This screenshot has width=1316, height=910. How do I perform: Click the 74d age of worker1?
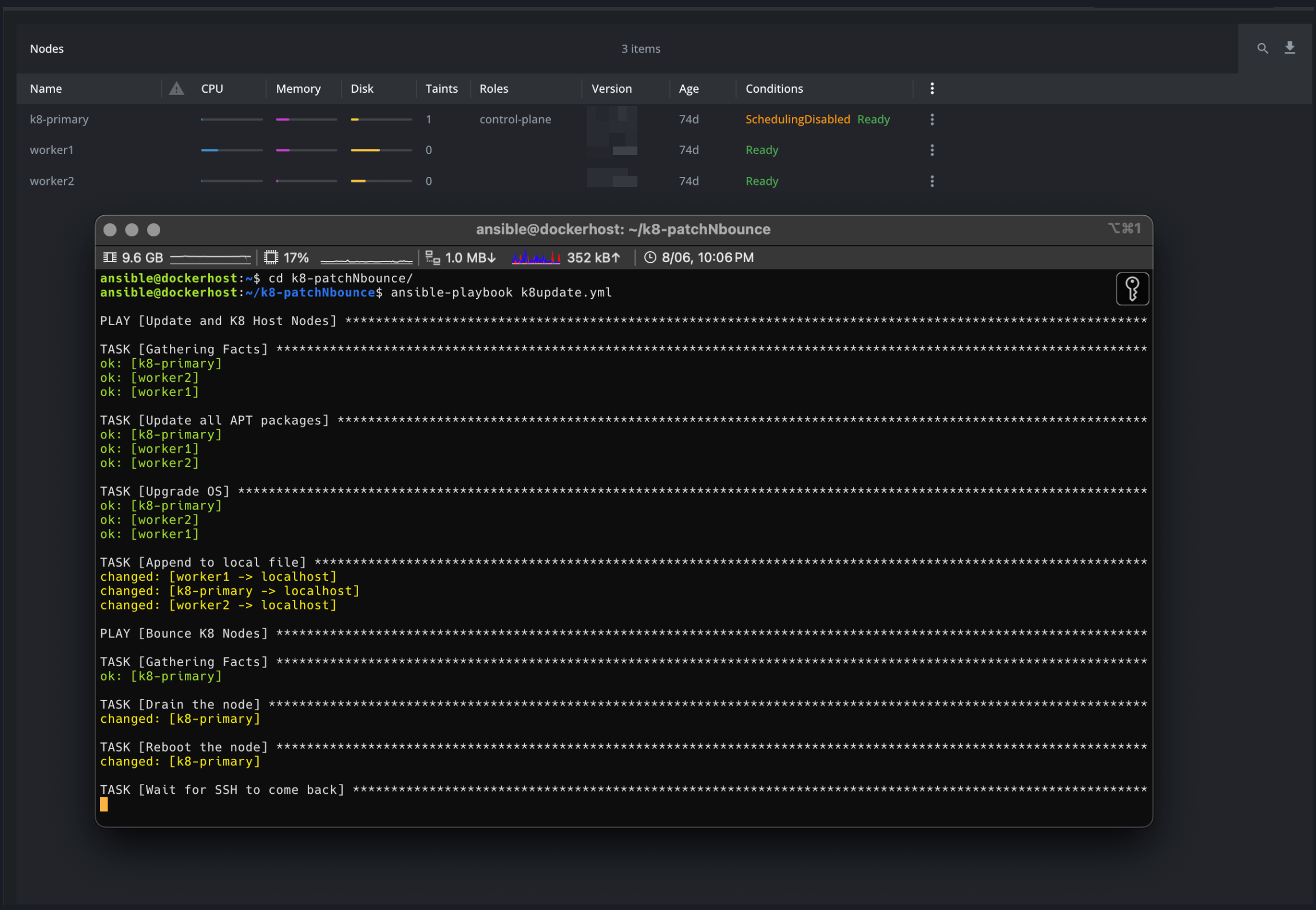tap(688, 150)
